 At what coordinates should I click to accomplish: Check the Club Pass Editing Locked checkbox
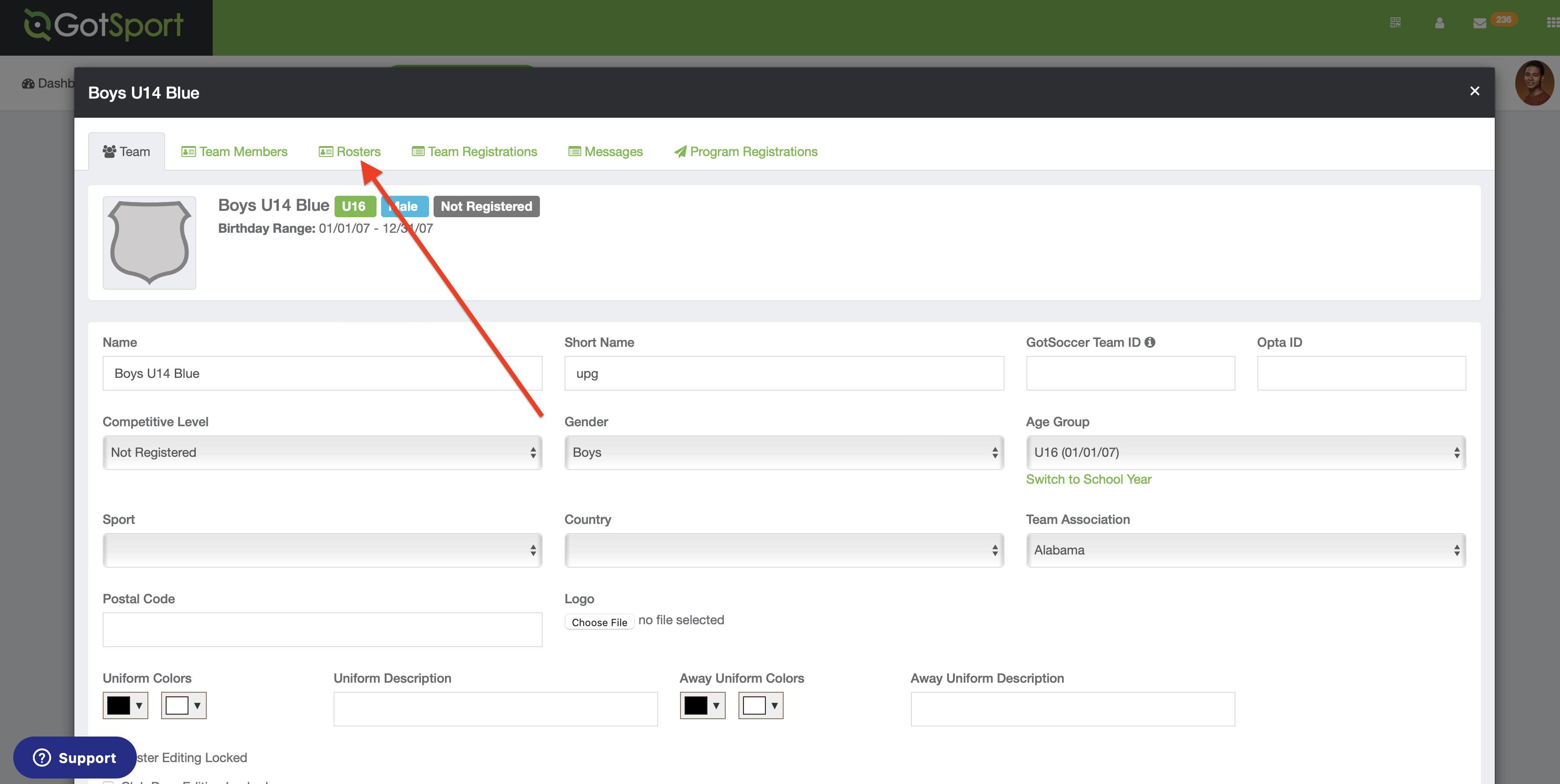[108, 782]
